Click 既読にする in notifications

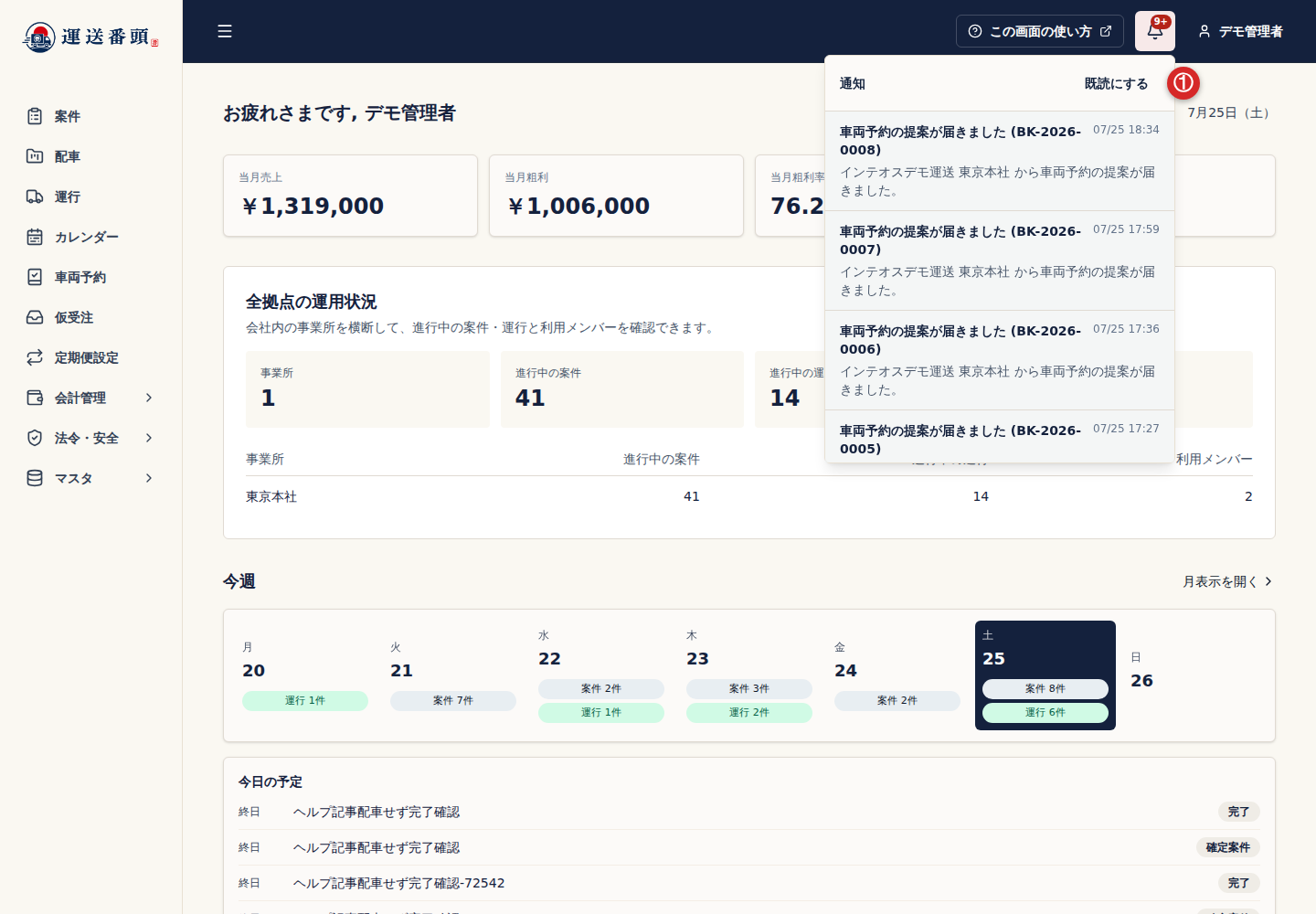(x=1116, y=83)
